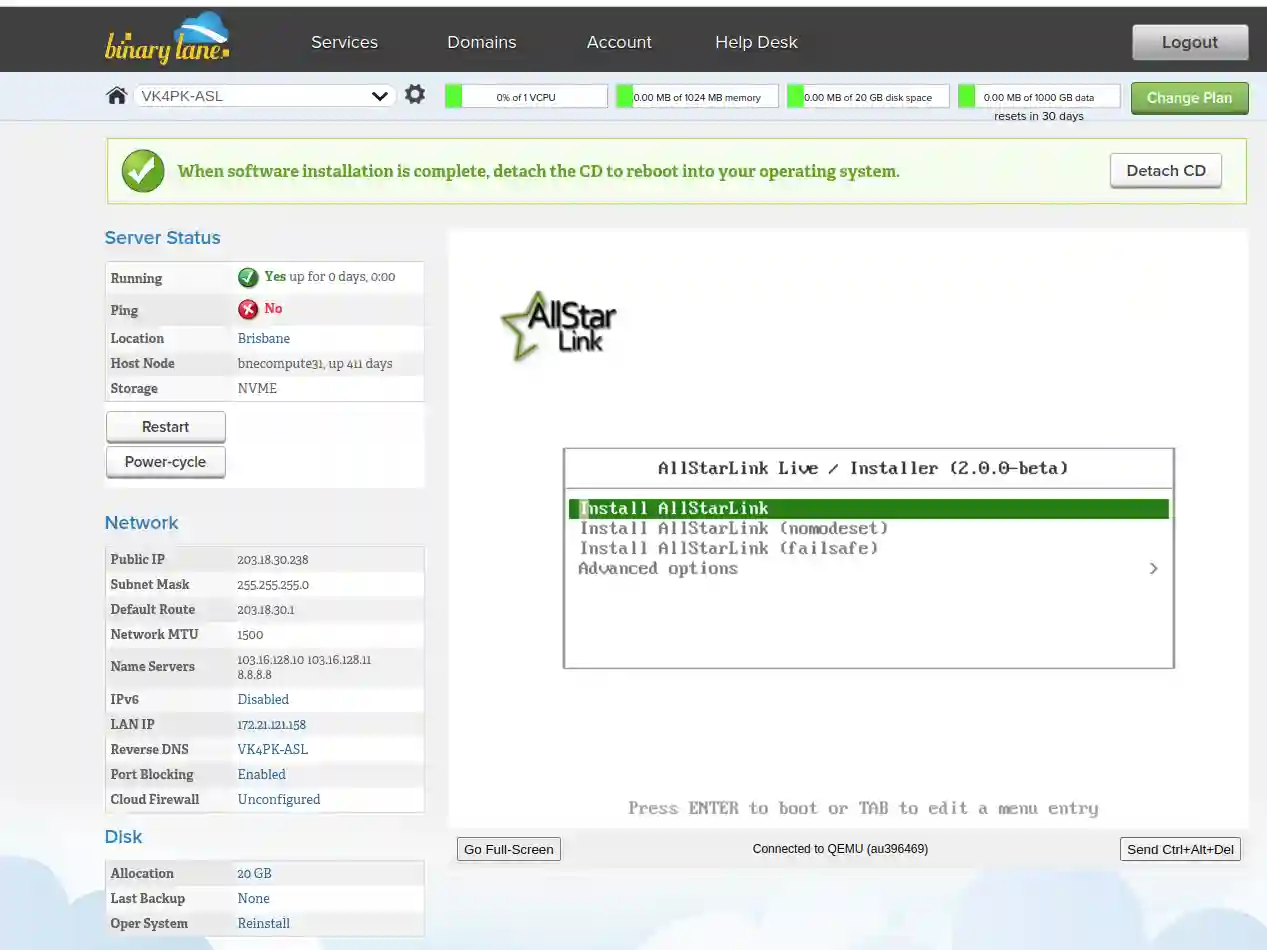Open the Services menu
Screen dimensions: 1267x950
pyautogui.click(x=344, y=42)
